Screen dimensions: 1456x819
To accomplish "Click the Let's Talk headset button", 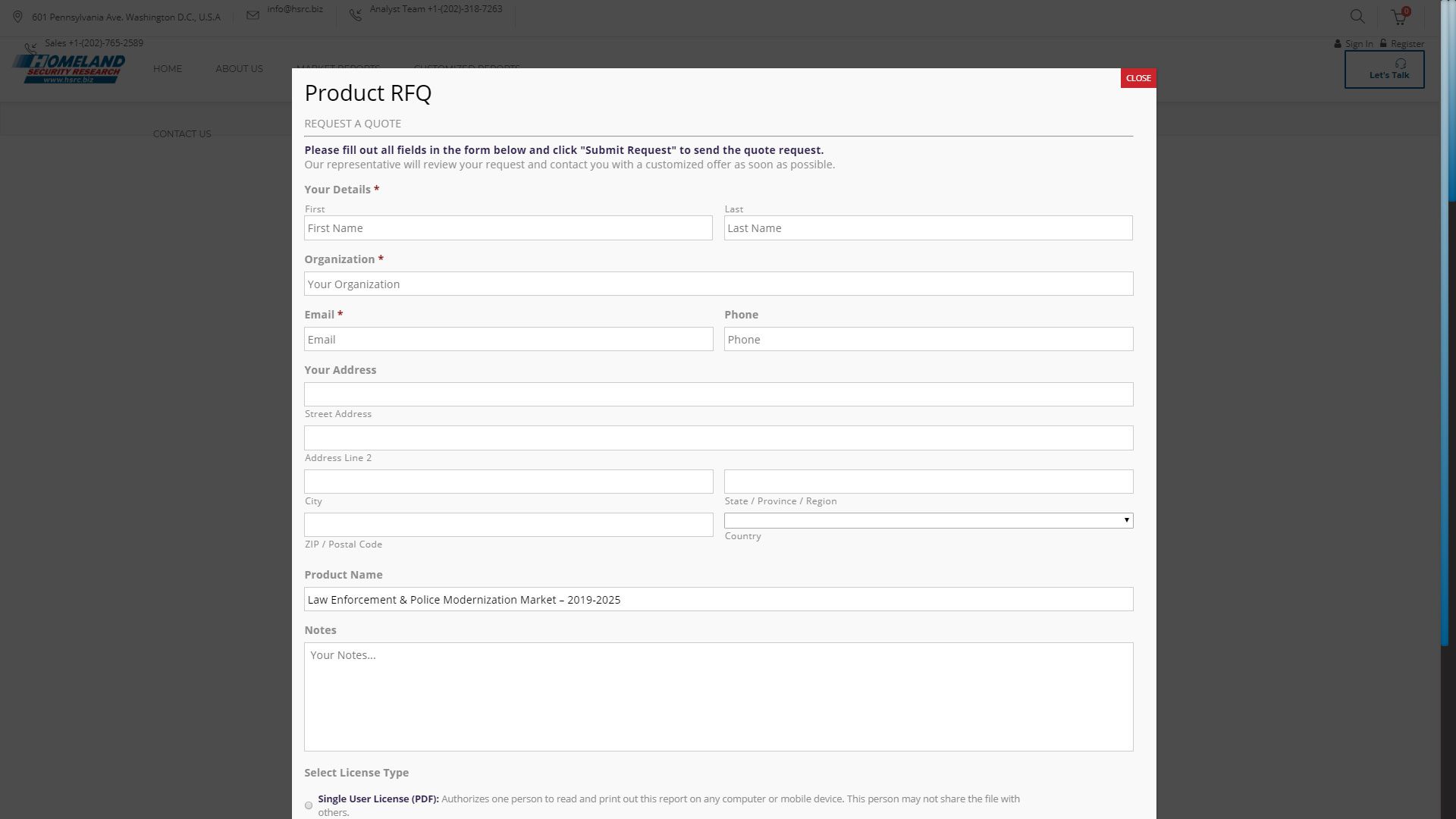I will point(1385,69).
